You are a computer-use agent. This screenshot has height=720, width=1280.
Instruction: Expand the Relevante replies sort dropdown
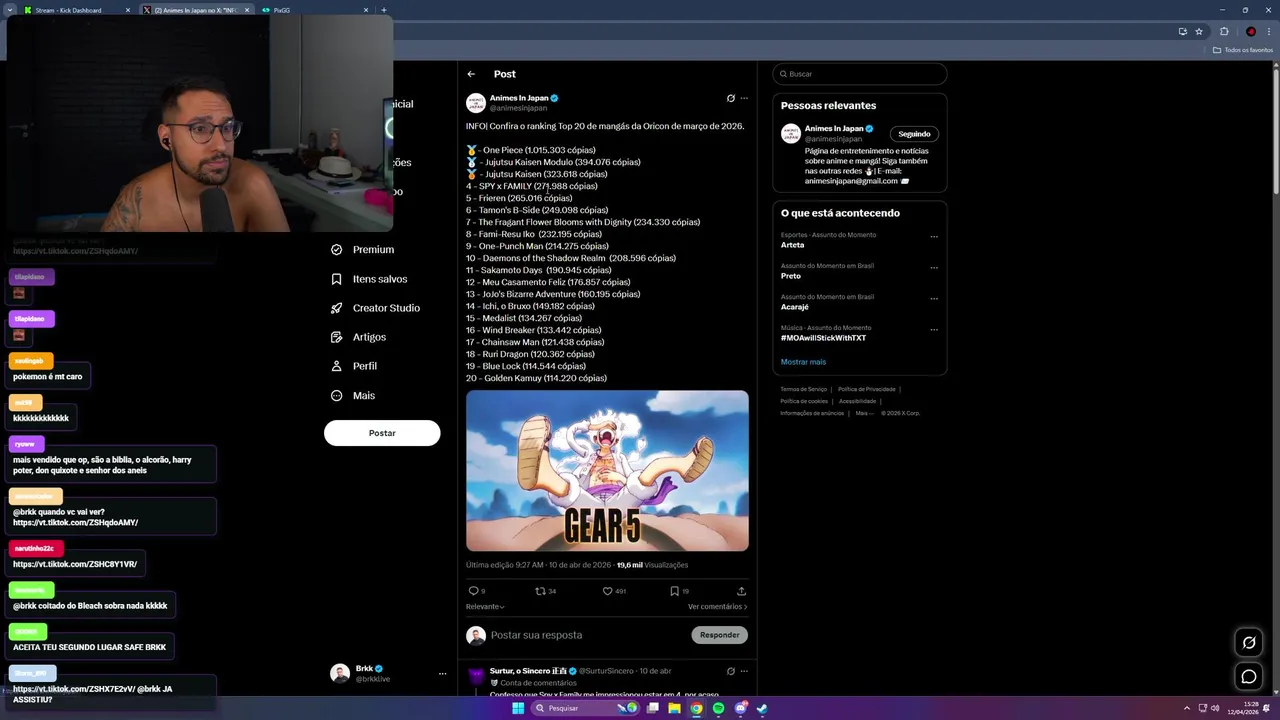tap(485, 607)
